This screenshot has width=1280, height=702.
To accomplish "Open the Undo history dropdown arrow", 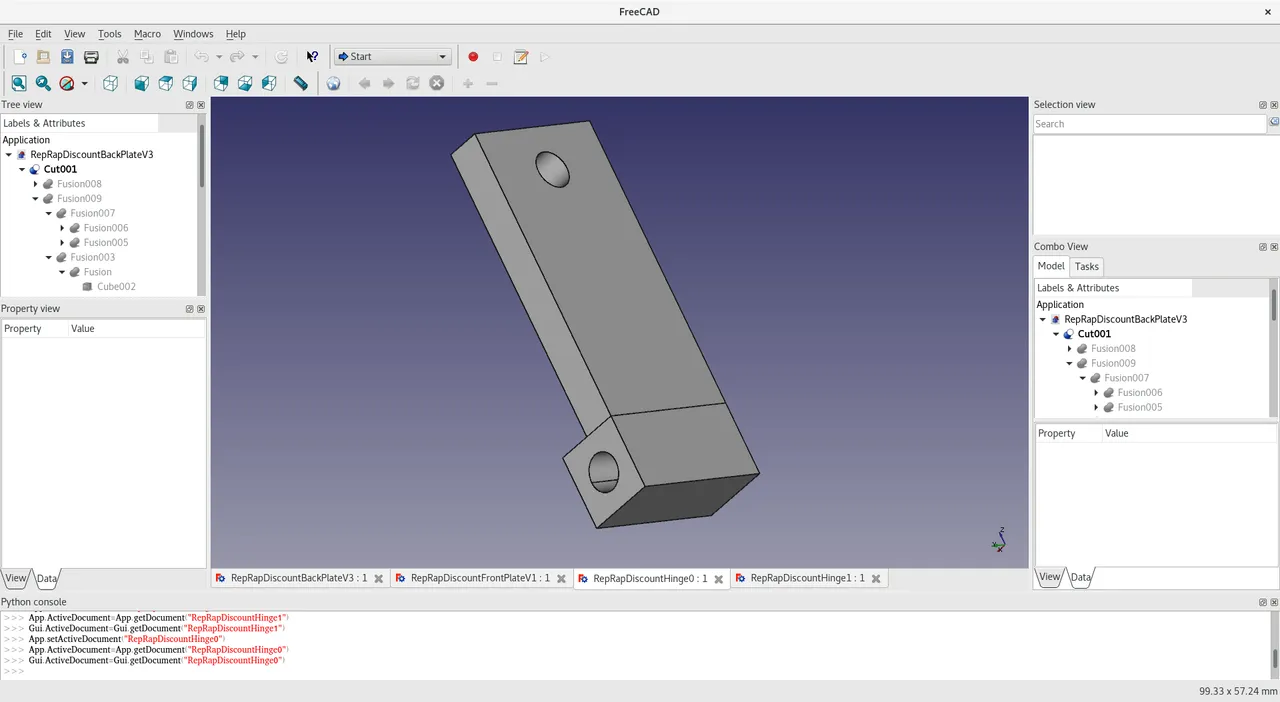I will click(x=219, y=57).
